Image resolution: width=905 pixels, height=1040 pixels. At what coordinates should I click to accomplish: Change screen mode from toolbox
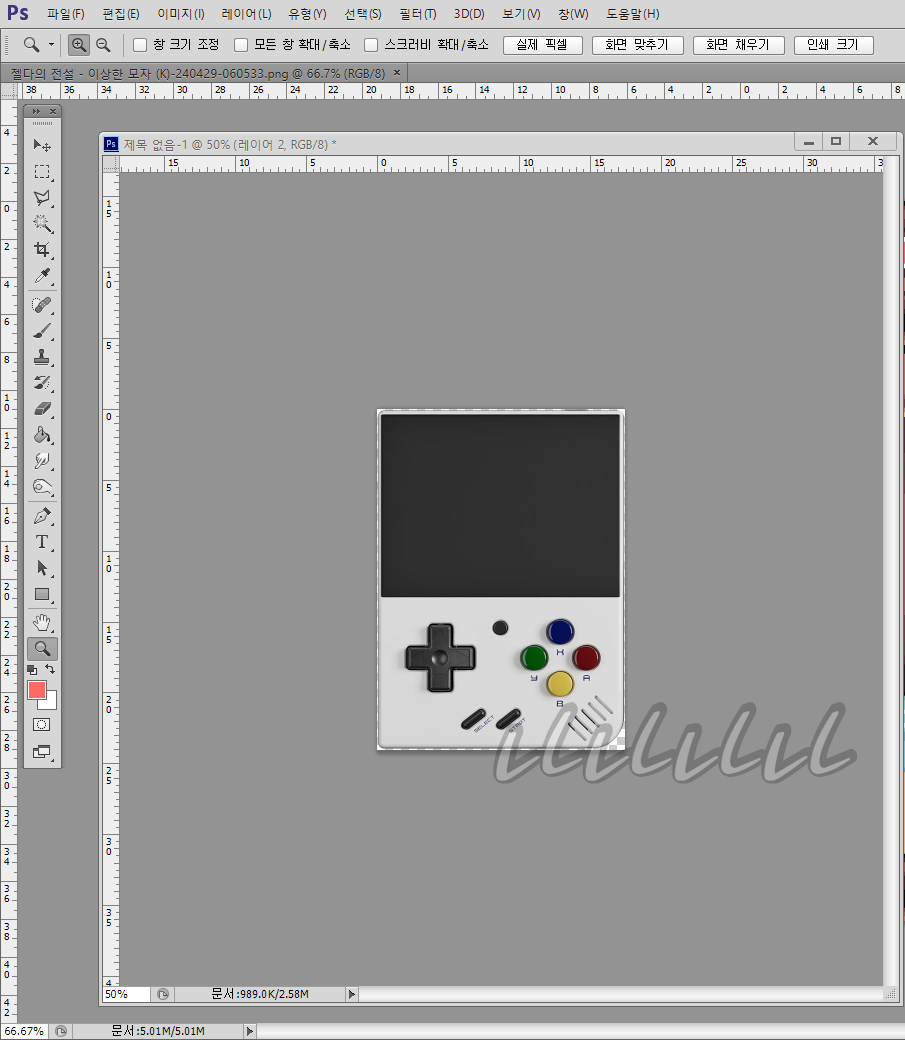42,751
